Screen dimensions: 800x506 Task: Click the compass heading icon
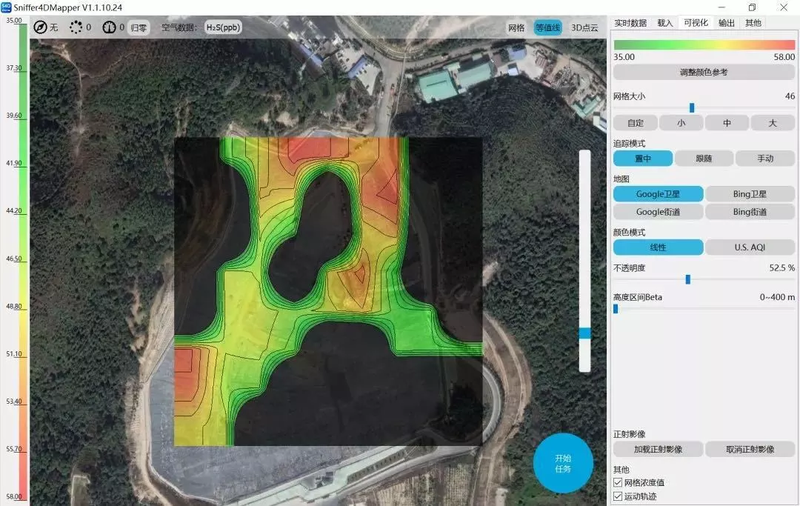40,27
